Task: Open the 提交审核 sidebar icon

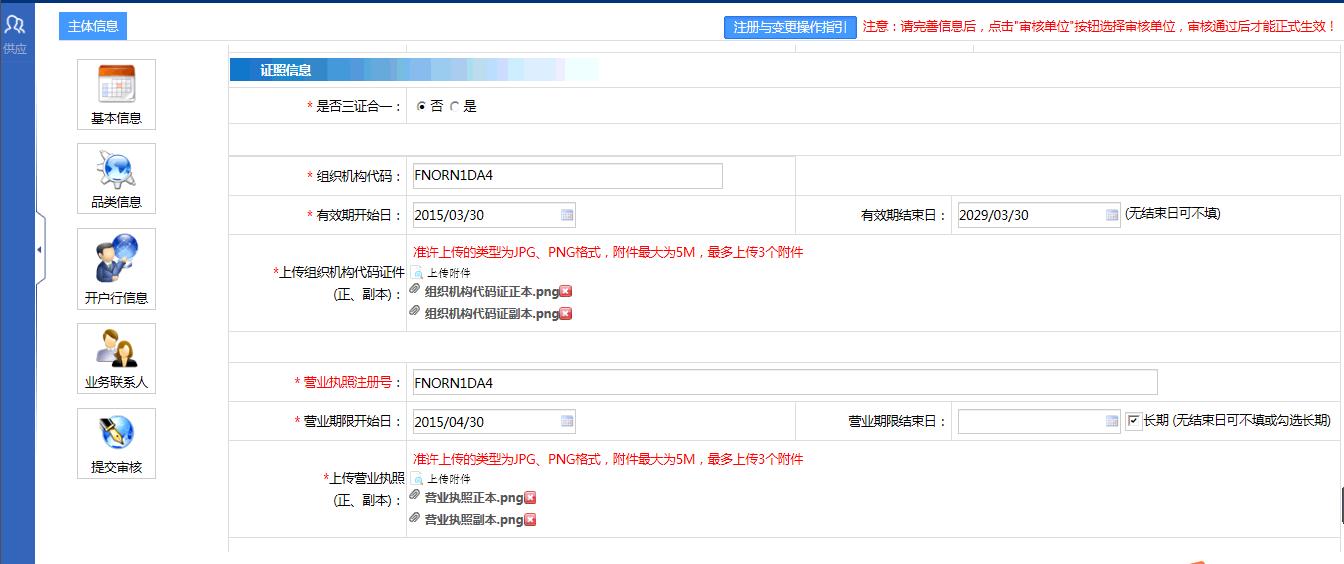Action: click(x=116, y=443)
